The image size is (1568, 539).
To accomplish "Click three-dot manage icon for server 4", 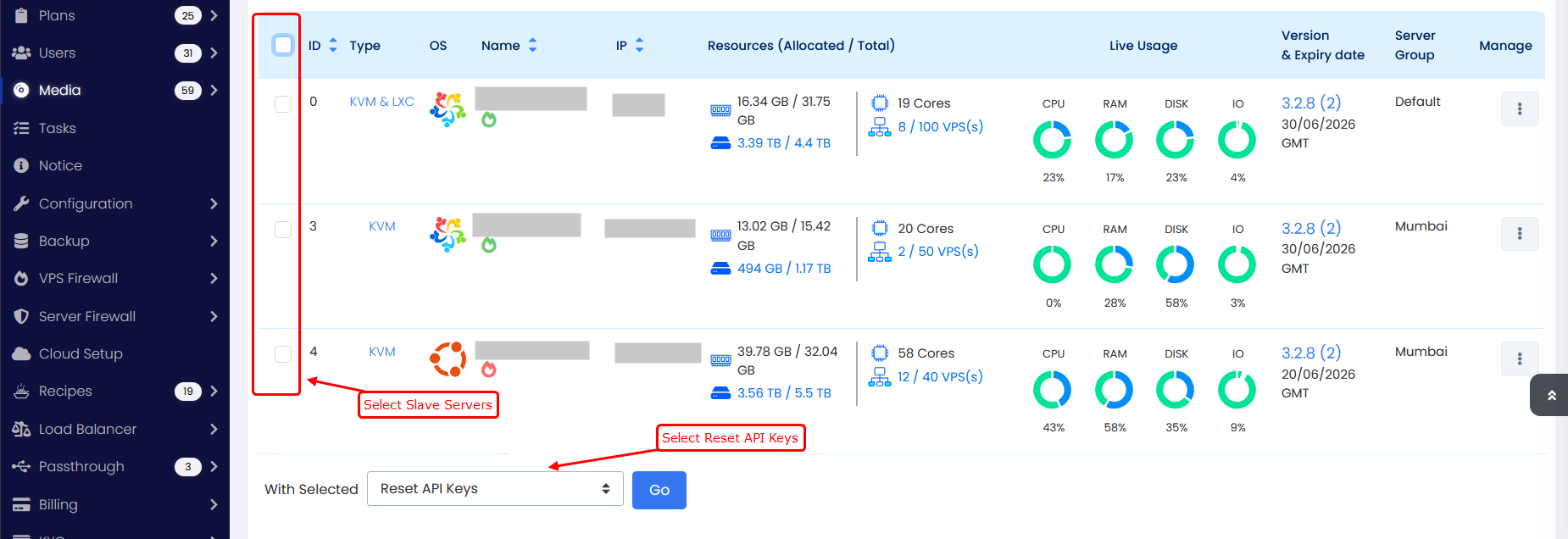I will (1519, 358).
